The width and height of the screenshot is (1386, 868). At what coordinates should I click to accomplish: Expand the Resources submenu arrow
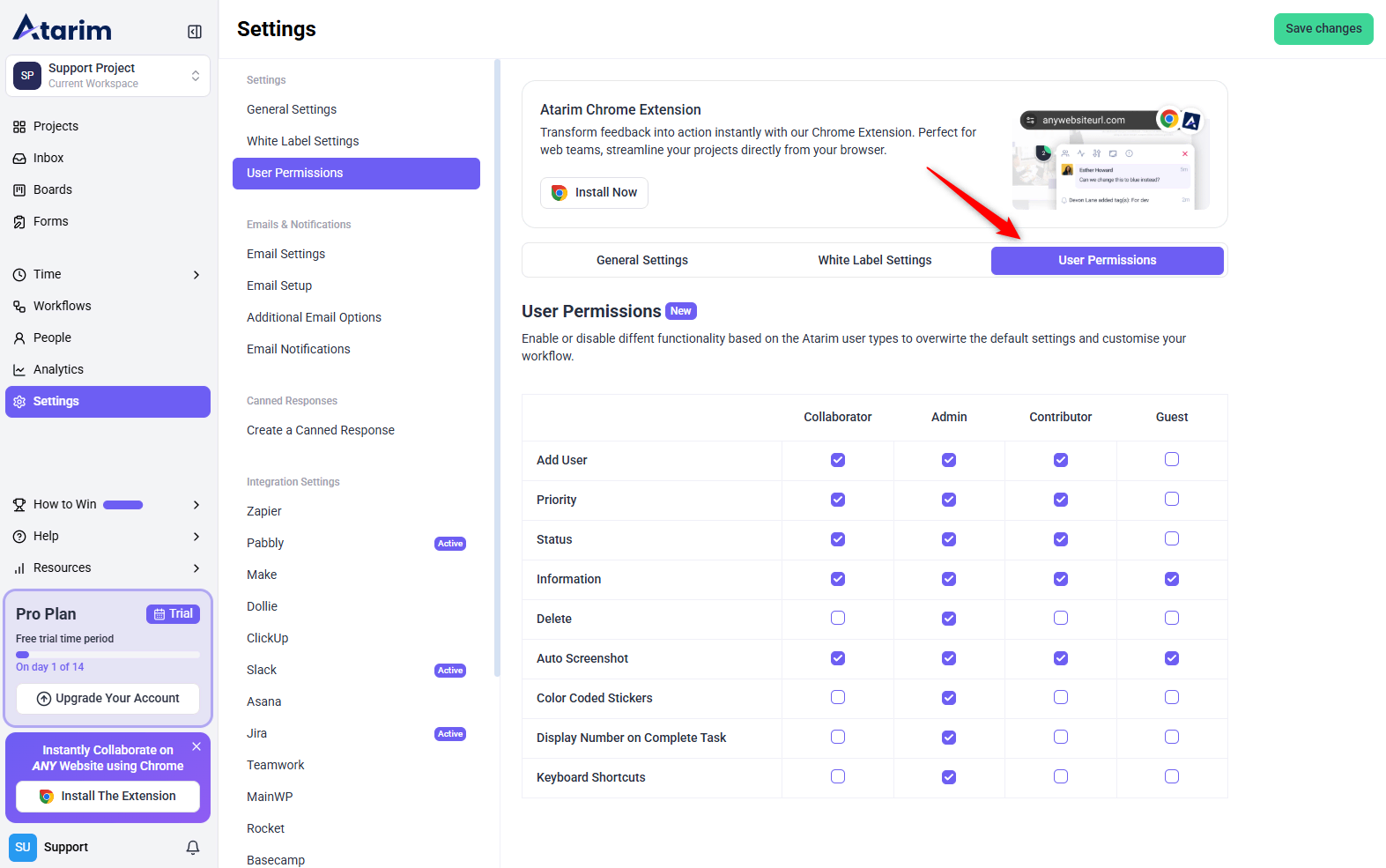196,568
